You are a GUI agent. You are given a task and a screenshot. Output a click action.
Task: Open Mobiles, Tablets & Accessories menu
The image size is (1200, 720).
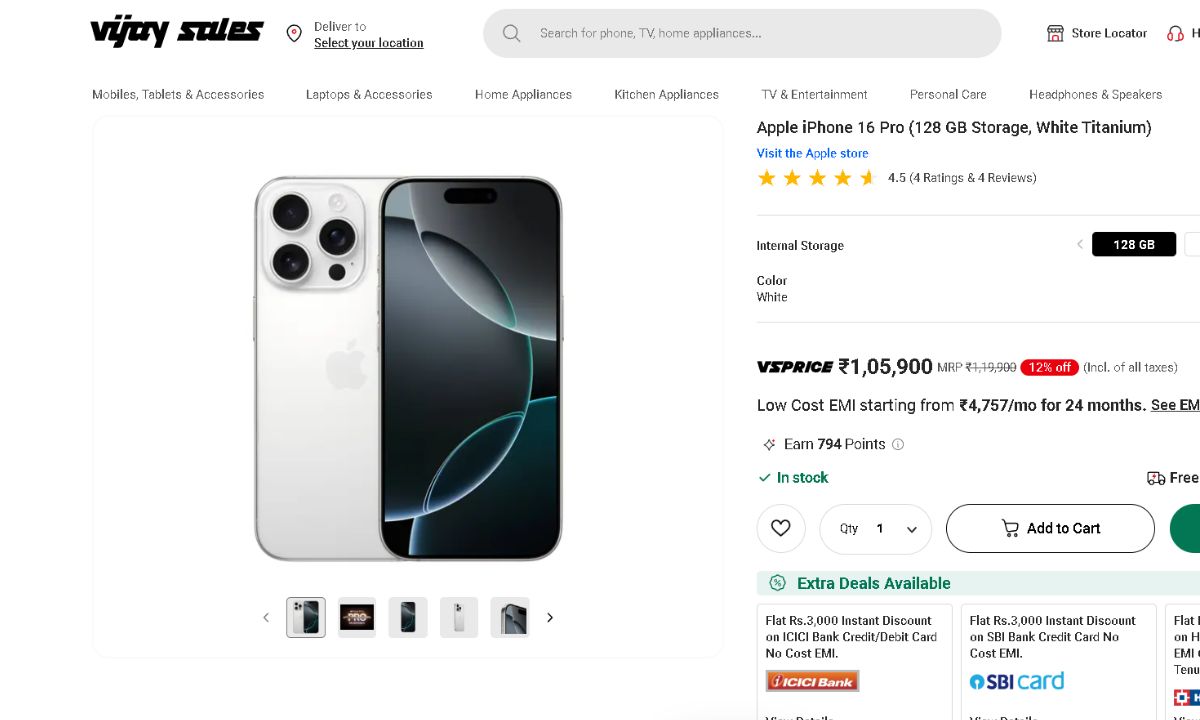[178, 95]
